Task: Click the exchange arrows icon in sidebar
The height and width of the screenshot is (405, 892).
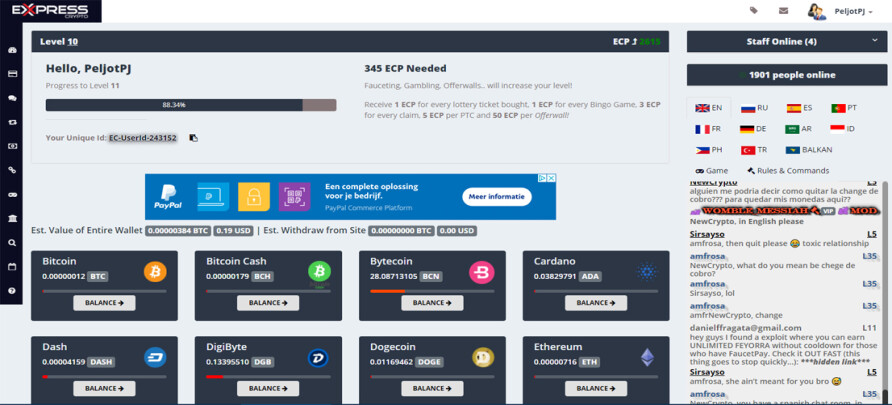Action: (x=12, y=122)
